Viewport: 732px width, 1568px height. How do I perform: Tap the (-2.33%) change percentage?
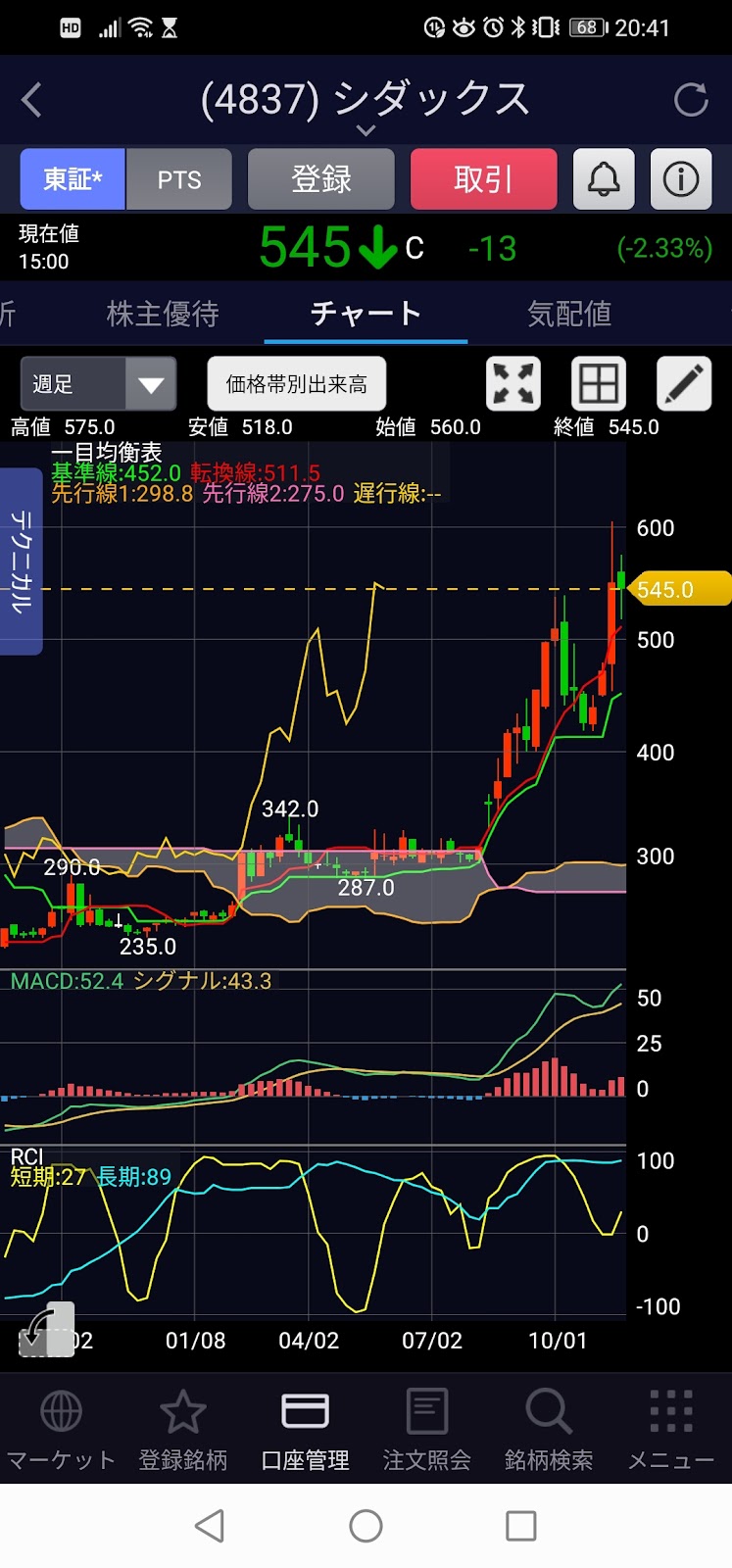click(x=664, y=248)
